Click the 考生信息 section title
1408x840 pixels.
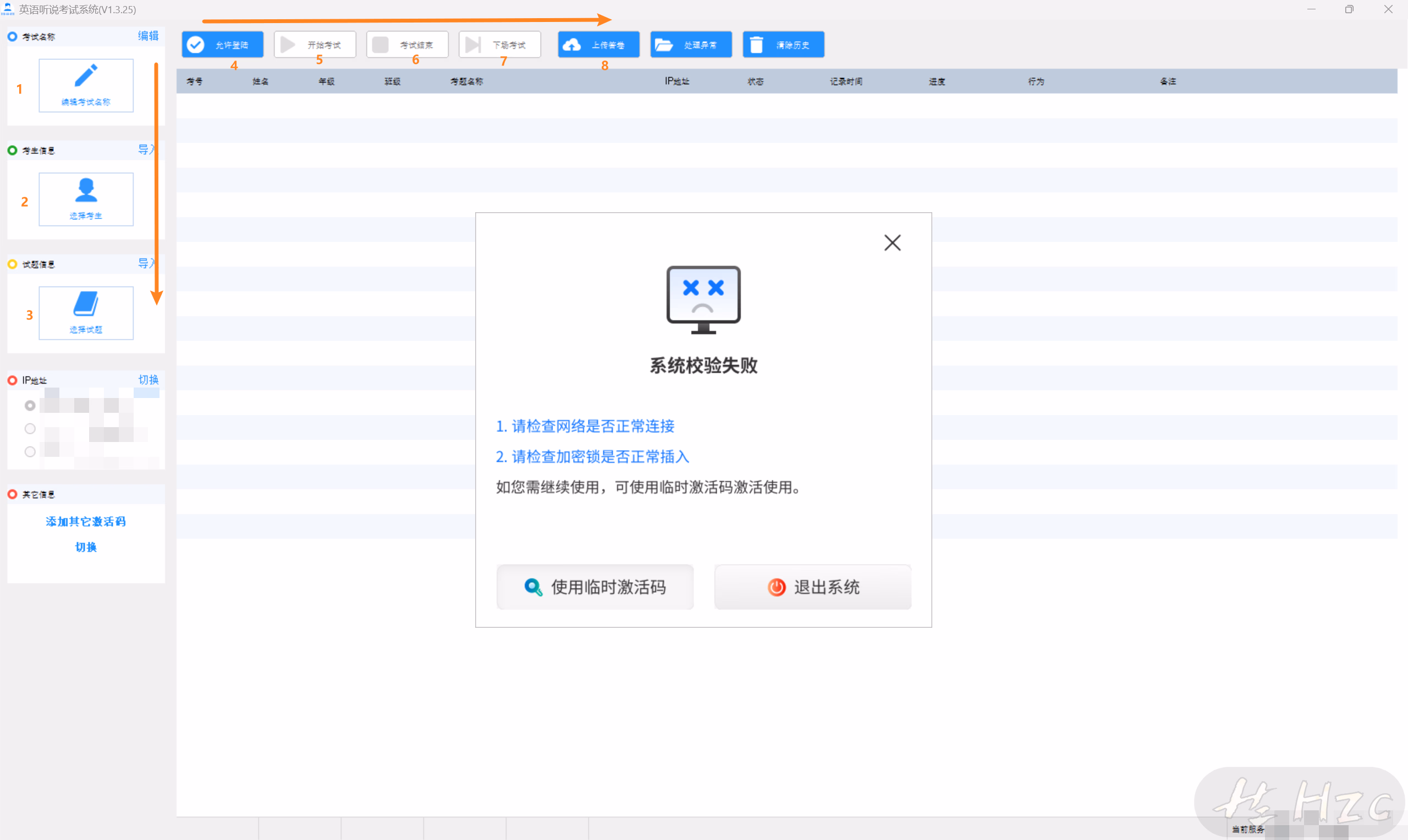coord(38,151)
